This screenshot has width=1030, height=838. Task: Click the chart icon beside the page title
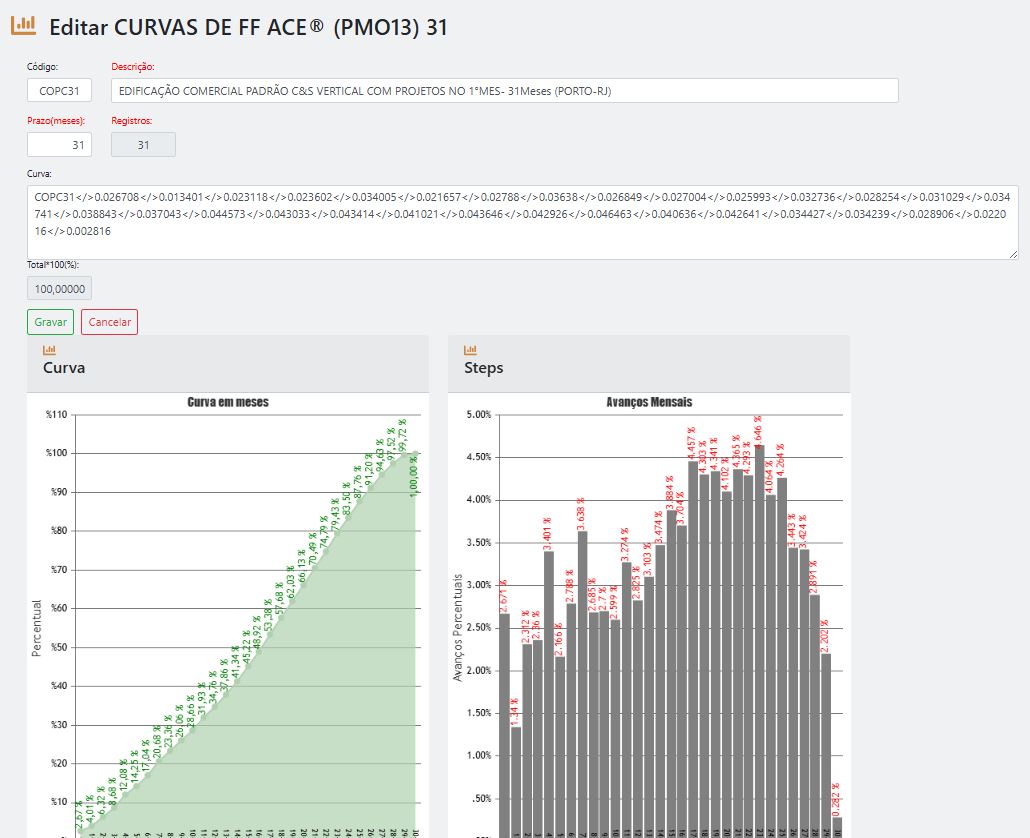24,27
